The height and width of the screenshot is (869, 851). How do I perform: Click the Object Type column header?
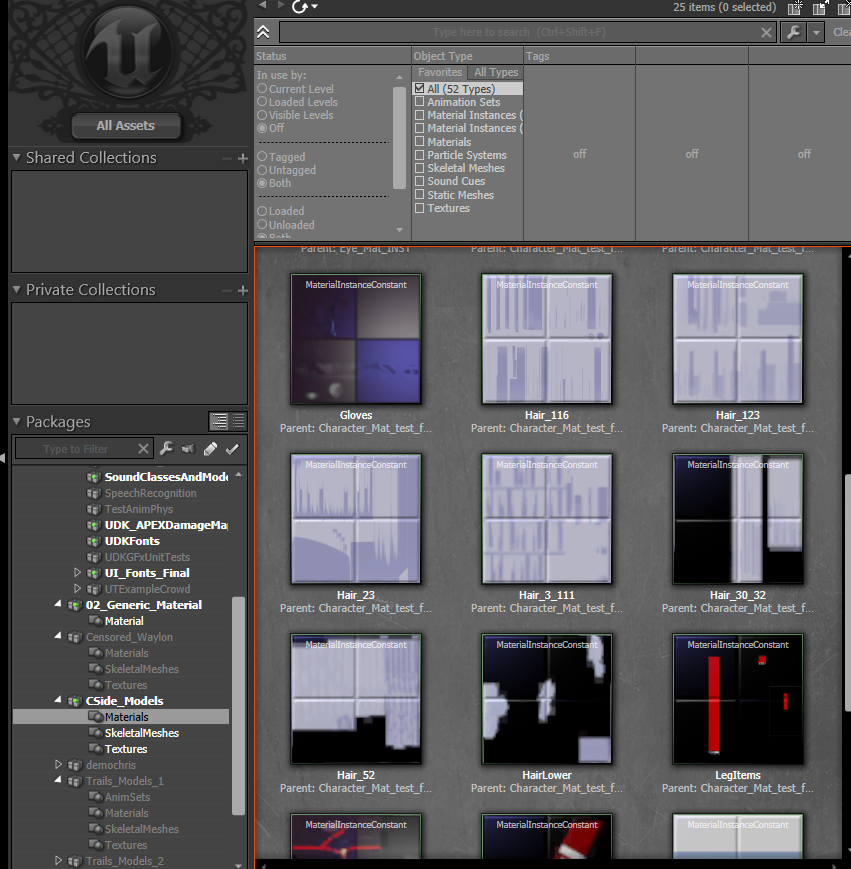point(467,56)
